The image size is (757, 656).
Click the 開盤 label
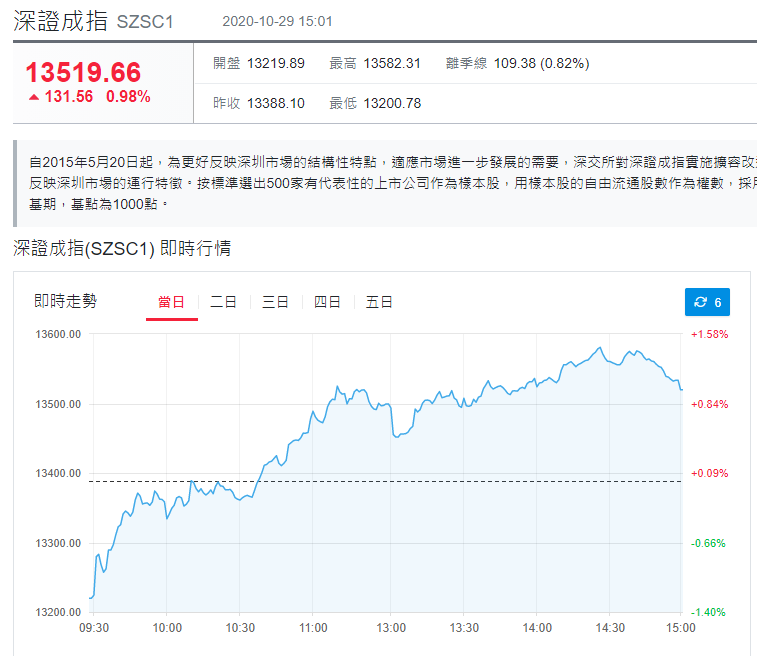(x=226, y=63)
